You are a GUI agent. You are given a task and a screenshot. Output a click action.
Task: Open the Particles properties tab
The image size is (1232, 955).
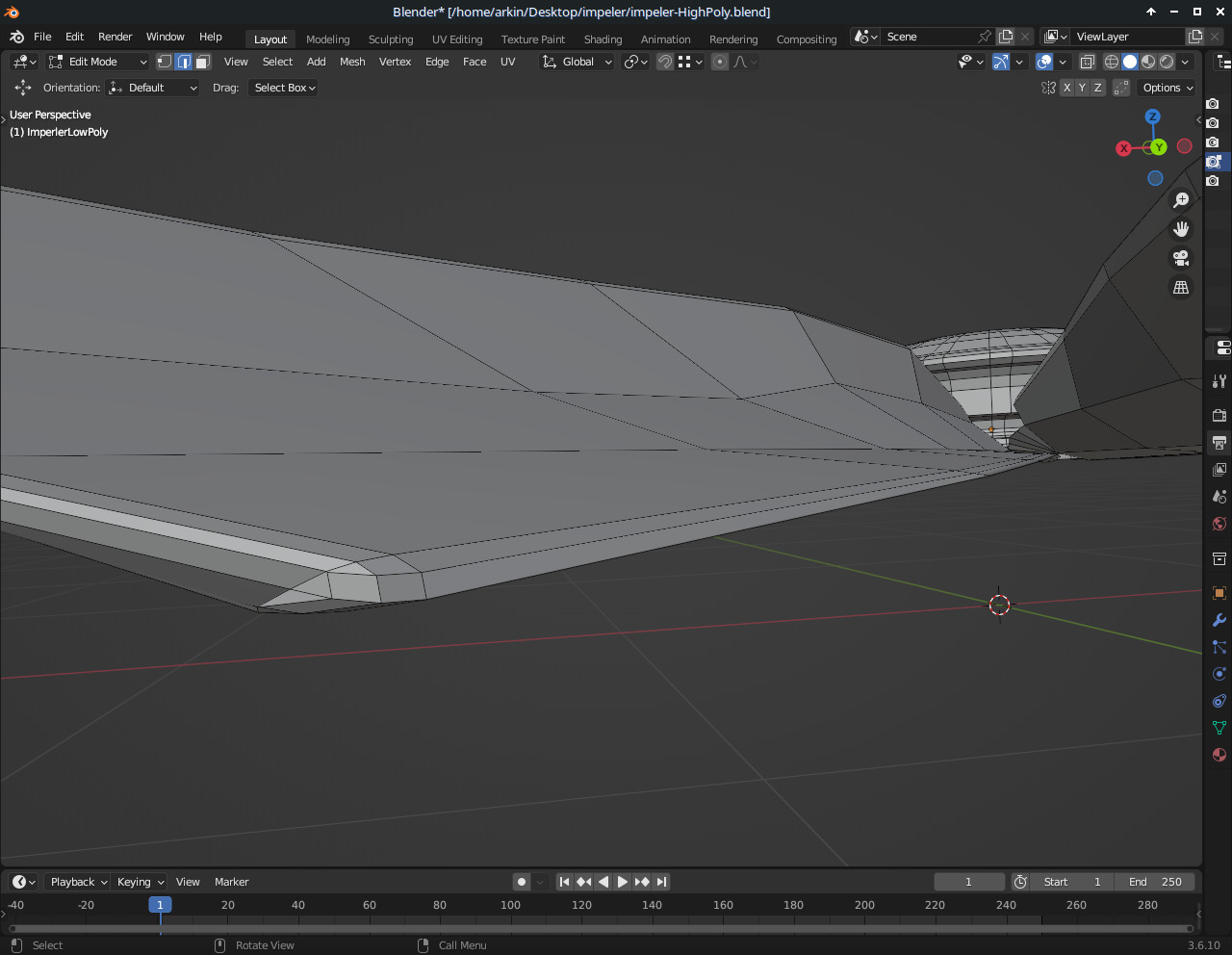pos(1219,647)
